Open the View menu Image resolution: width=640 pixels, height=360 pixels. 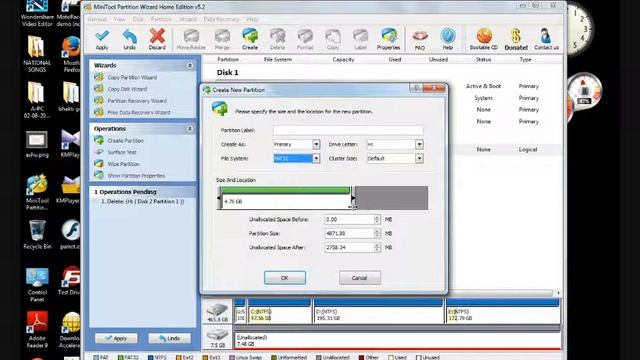point(120,19)
